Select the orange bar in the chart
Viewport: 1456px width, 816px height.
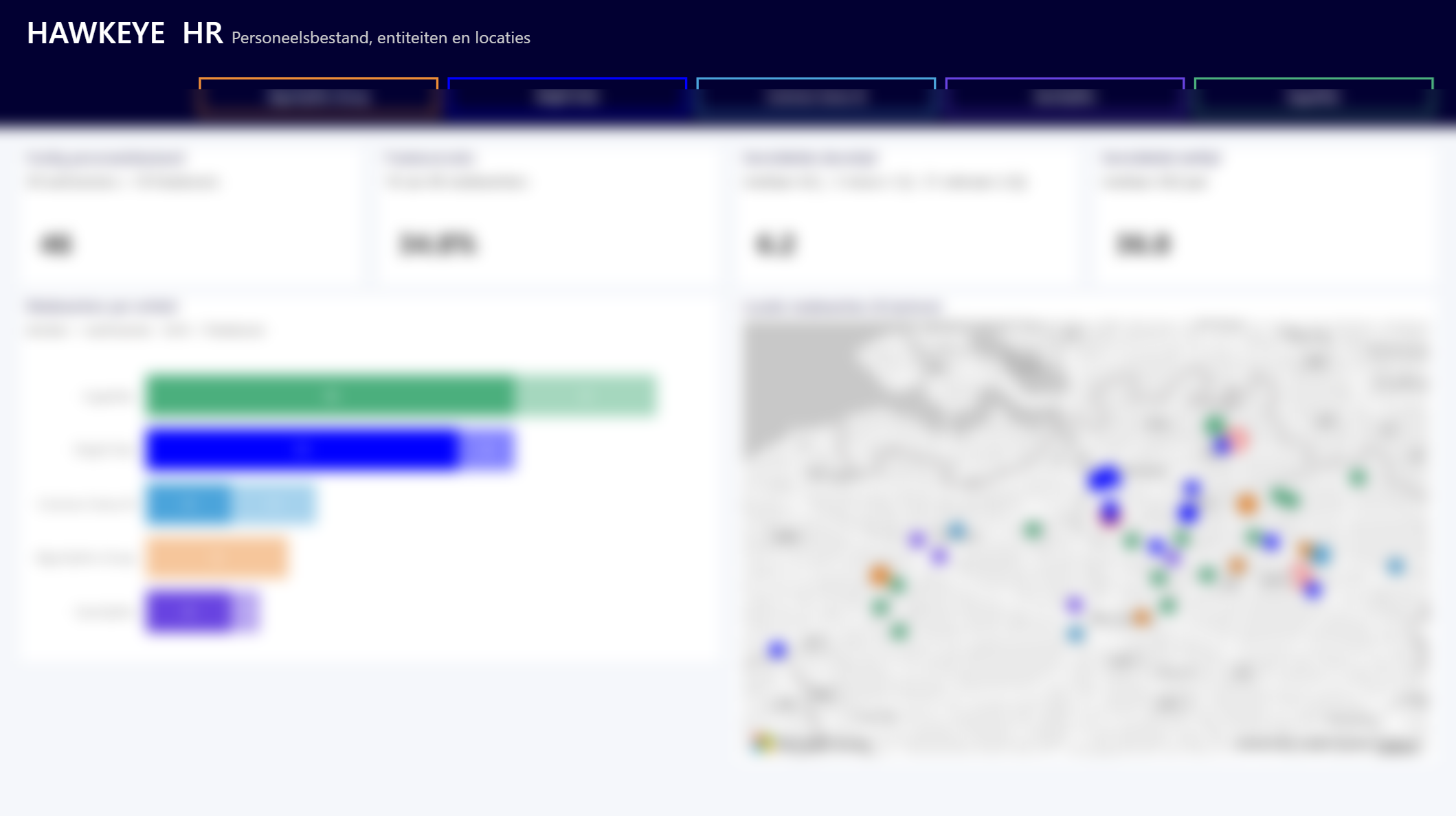216,557
